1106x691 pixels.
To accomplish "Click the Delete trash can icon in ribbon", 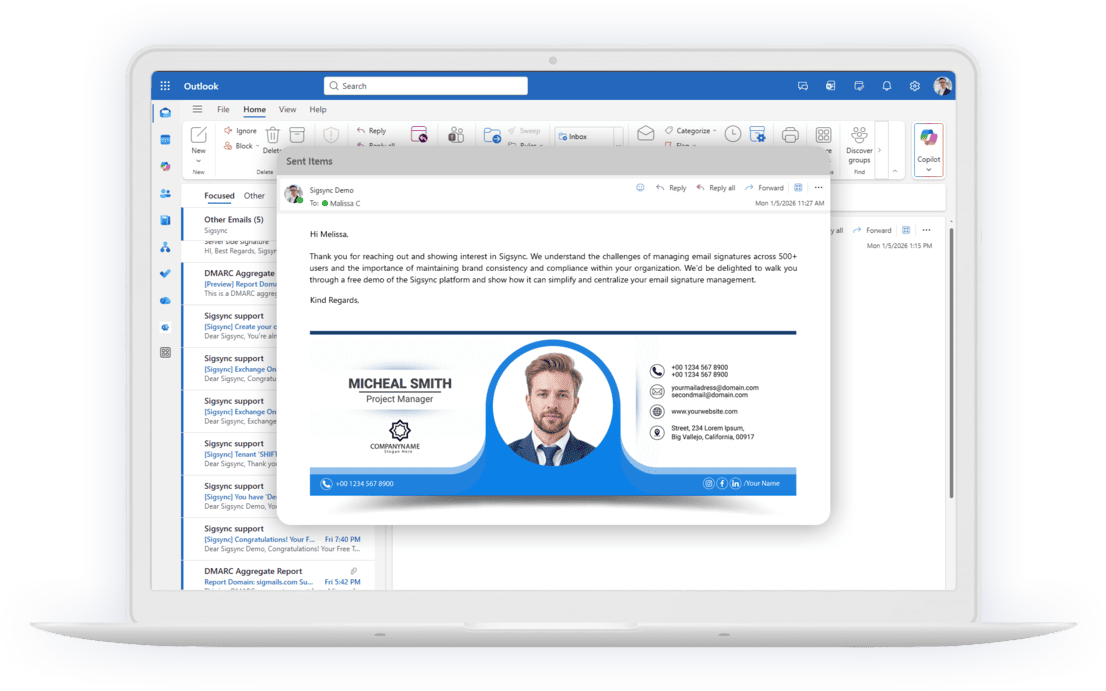I will point(273,135).
